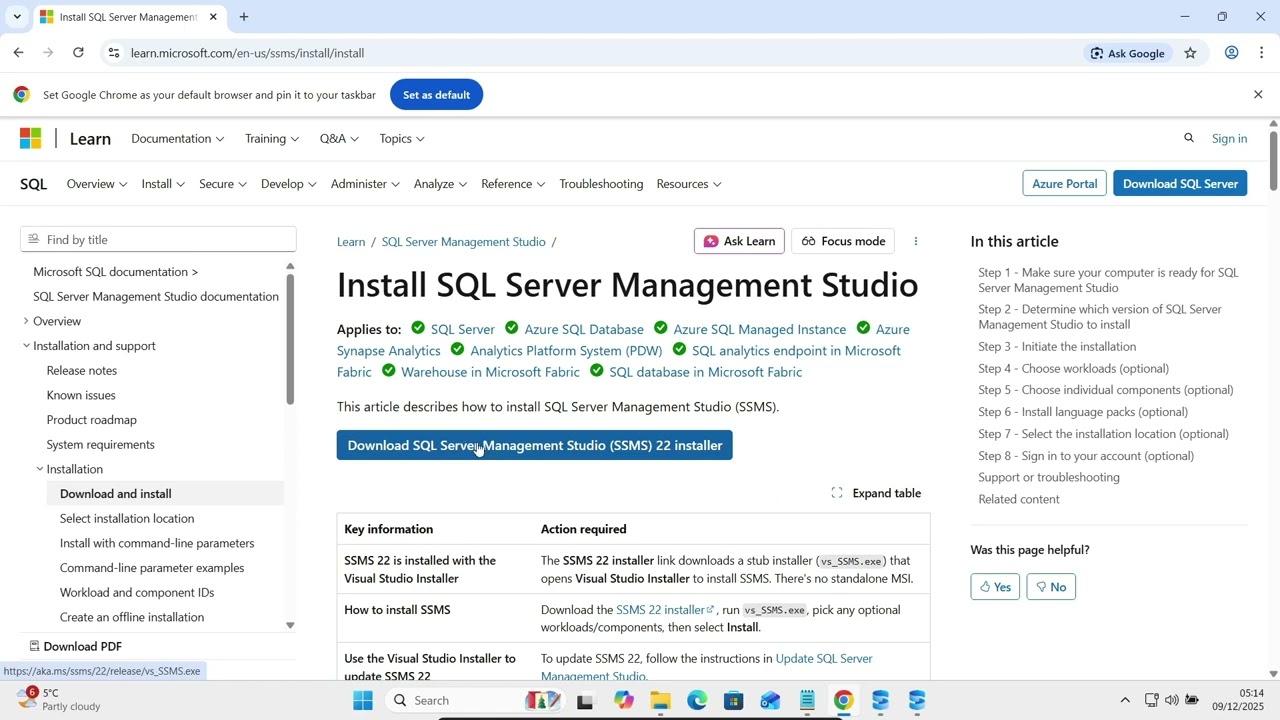The width and height of the screenshot is (1280, 720).
Task: Click the Ask Learn button
Action: click(739, 241)
